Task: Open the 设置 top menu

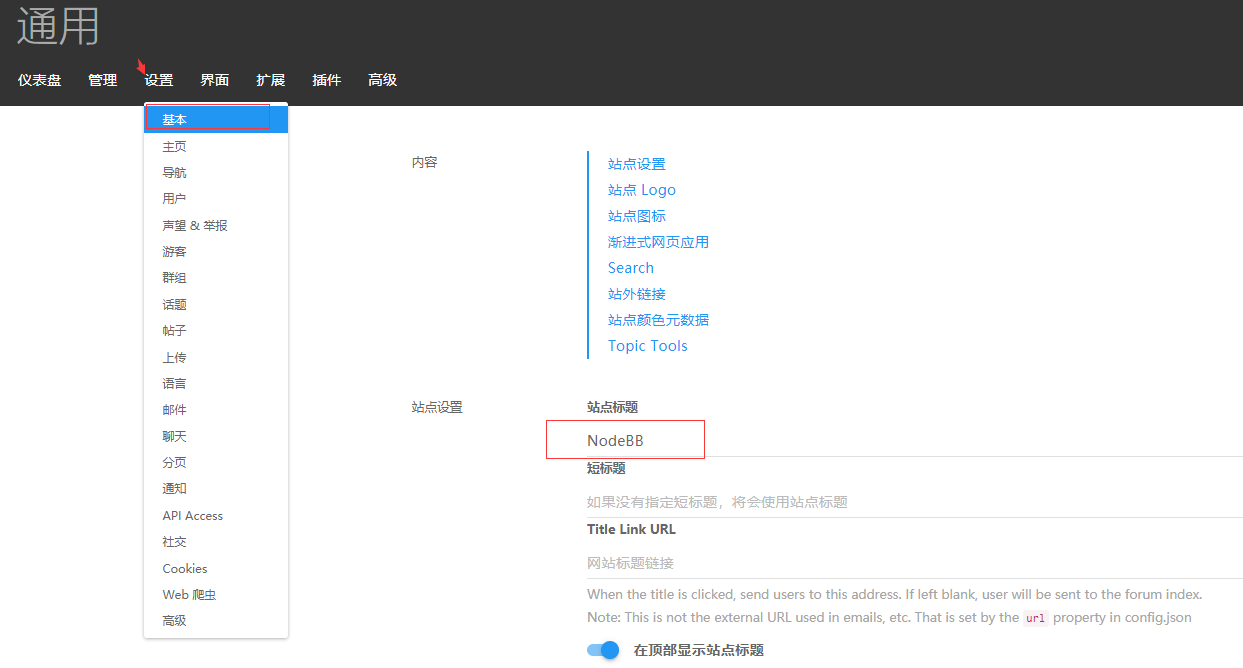Action: coord(158,80)
